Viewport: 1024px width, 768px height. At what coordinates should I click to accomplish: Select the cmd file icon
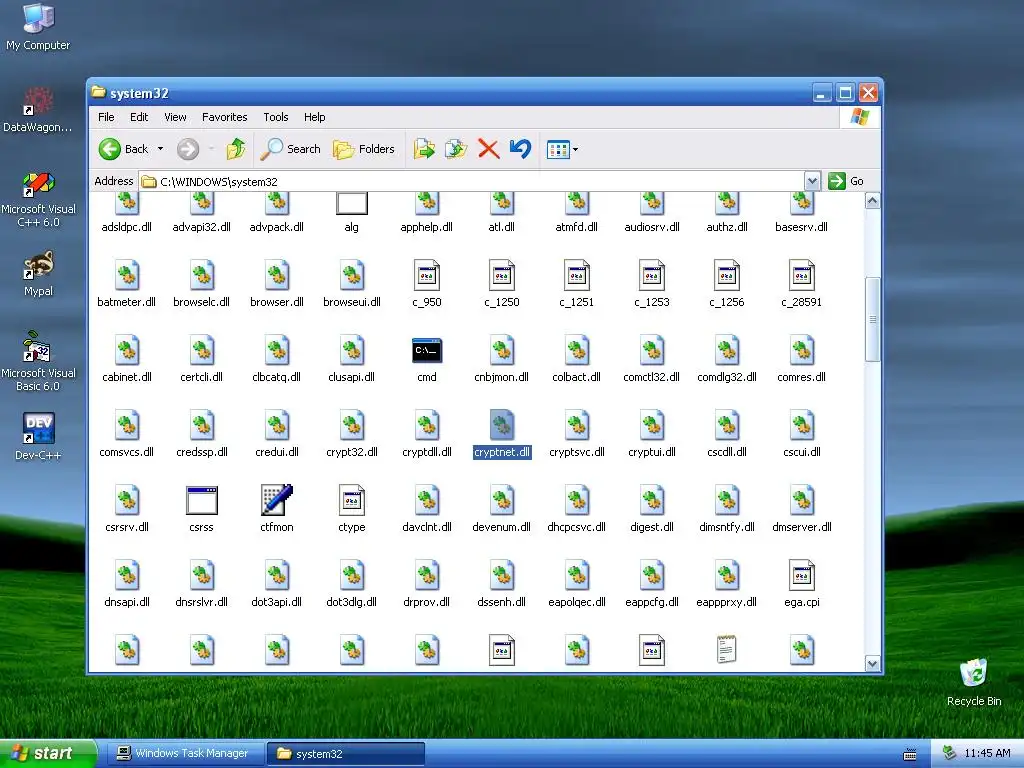pyautogui.click(x=426, y=351)
